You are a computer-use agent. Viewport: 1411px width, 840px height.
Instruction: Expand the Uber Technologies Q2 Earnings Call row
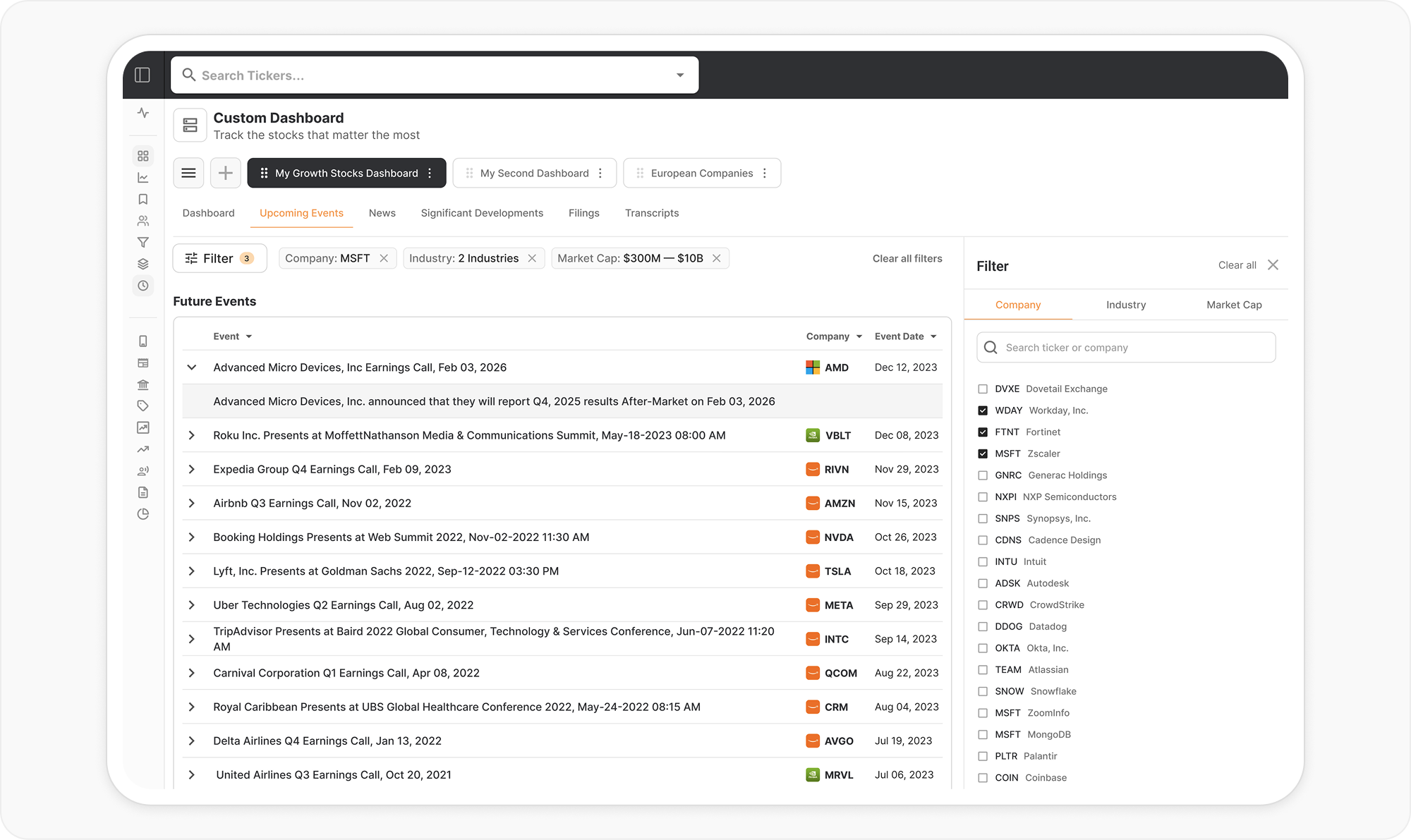[191, 605]
